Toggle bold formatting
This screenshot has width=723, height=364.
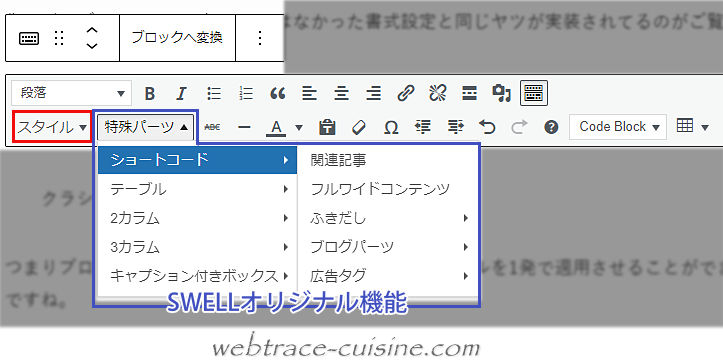pos(149,94)
